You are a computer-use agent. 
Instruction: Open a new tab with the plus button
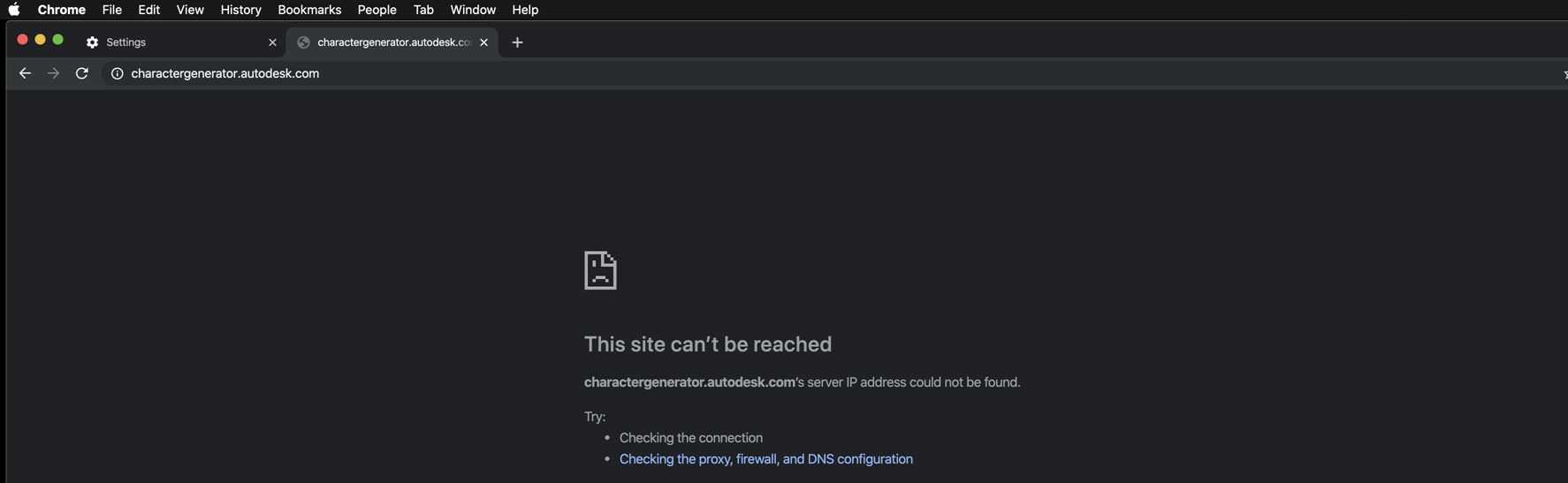pos(517,42)
